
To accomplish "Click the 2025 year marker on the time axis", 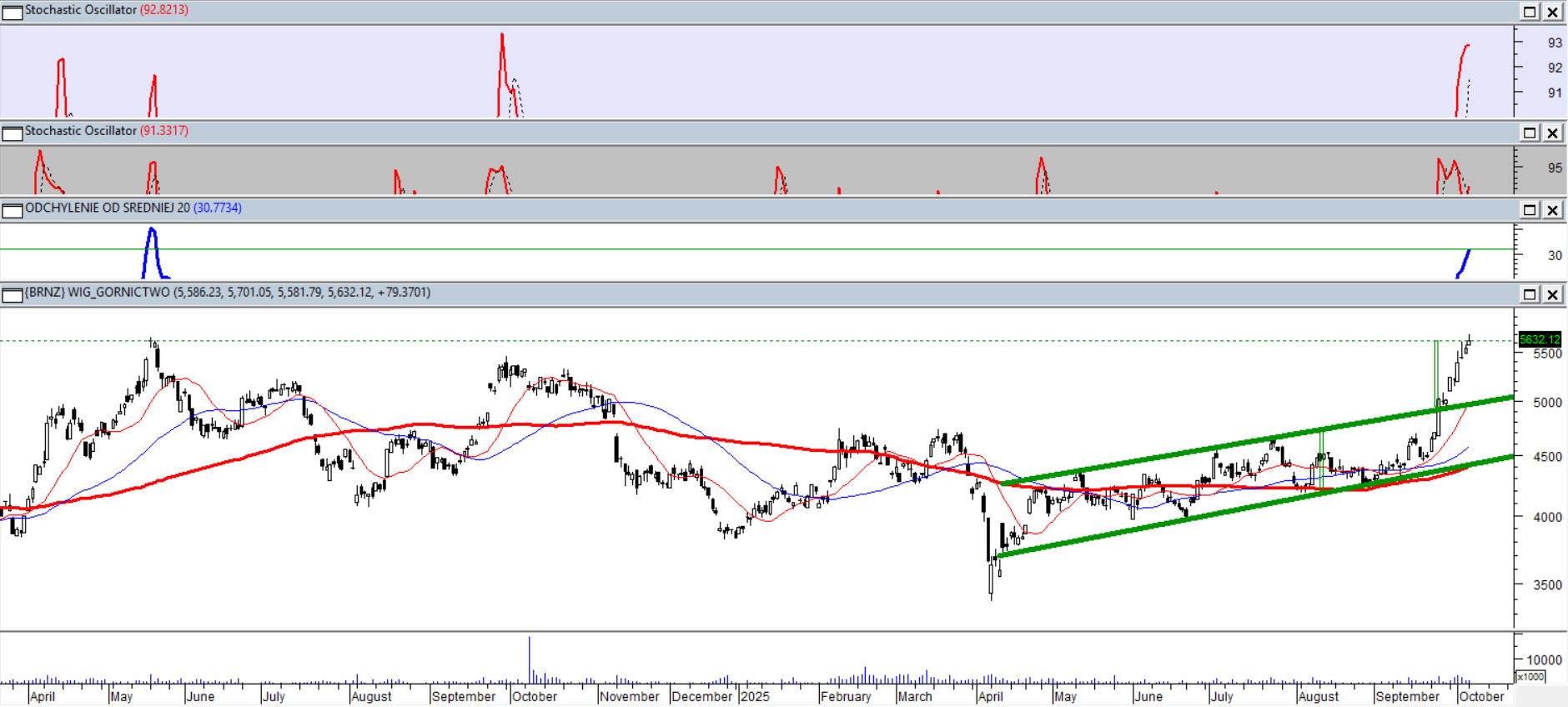I will tap(755, 696).
